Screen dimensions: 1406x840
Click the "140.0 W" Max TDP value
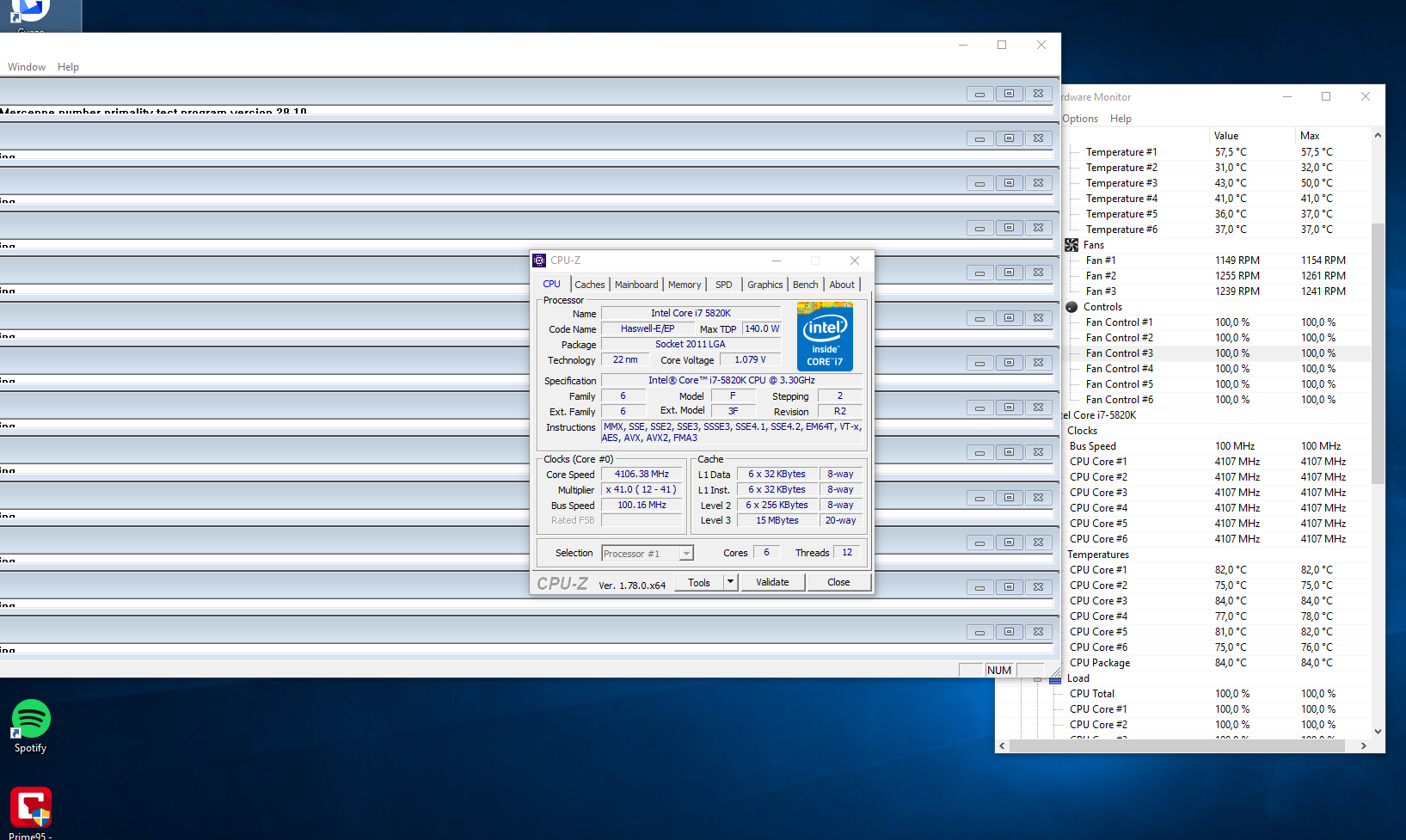pos(762,328)
